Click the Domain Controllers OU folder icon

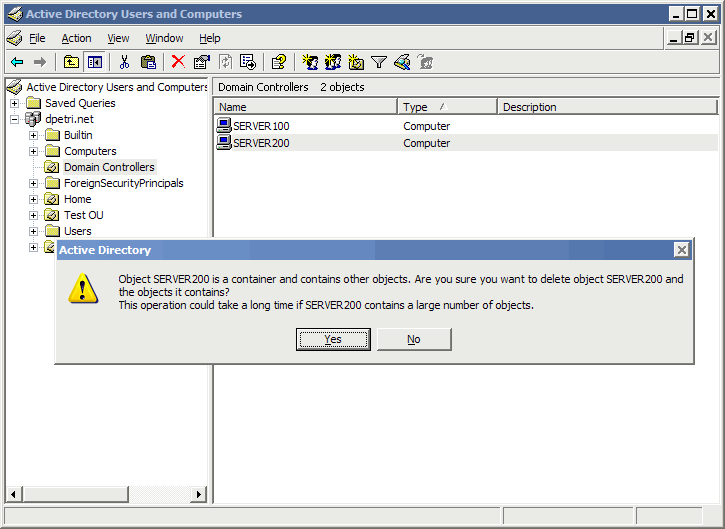[x=52, y=167]
